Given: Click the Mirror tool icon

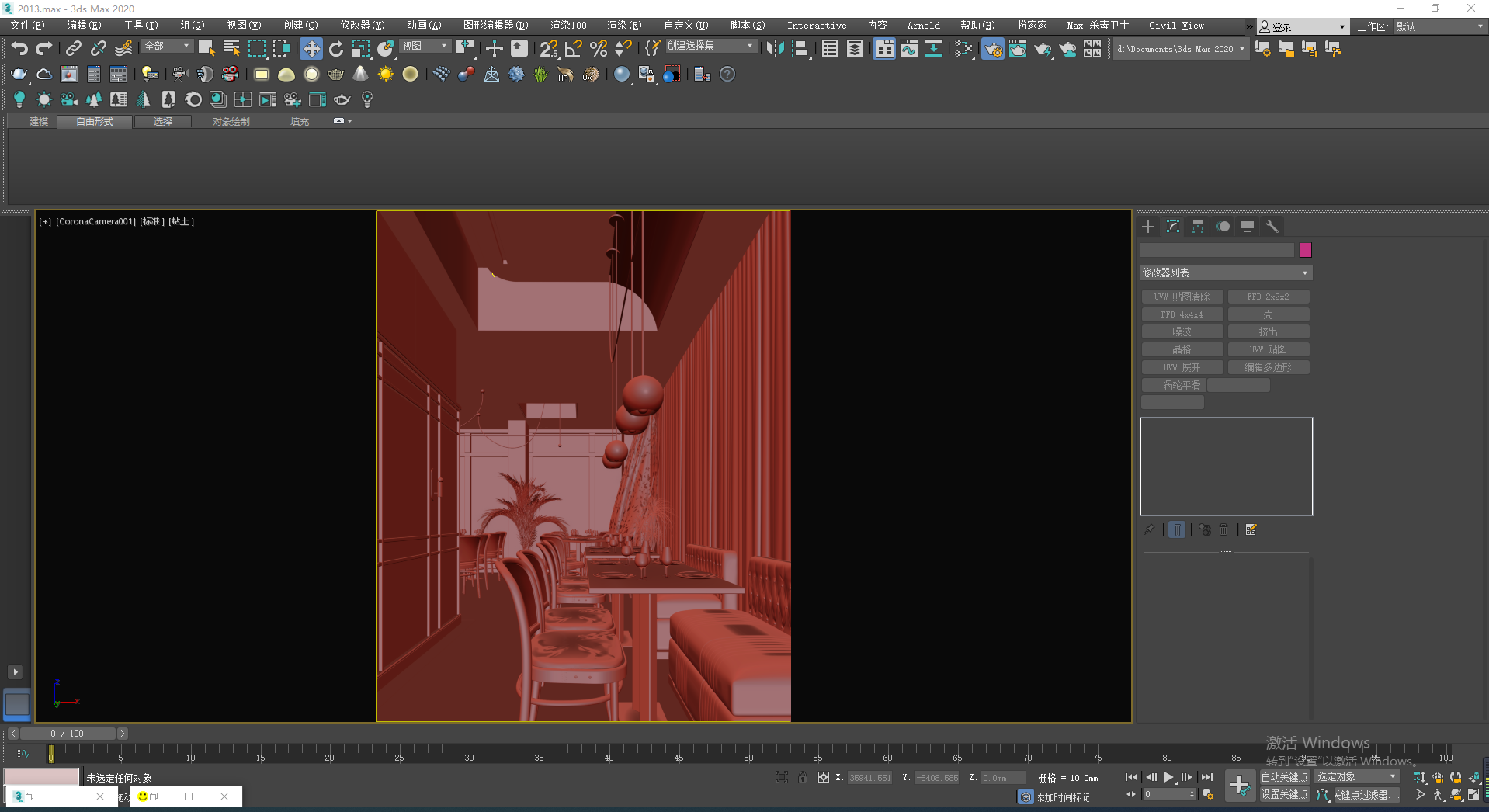Looking at the screenshot, I should click(x=774, y=49).
